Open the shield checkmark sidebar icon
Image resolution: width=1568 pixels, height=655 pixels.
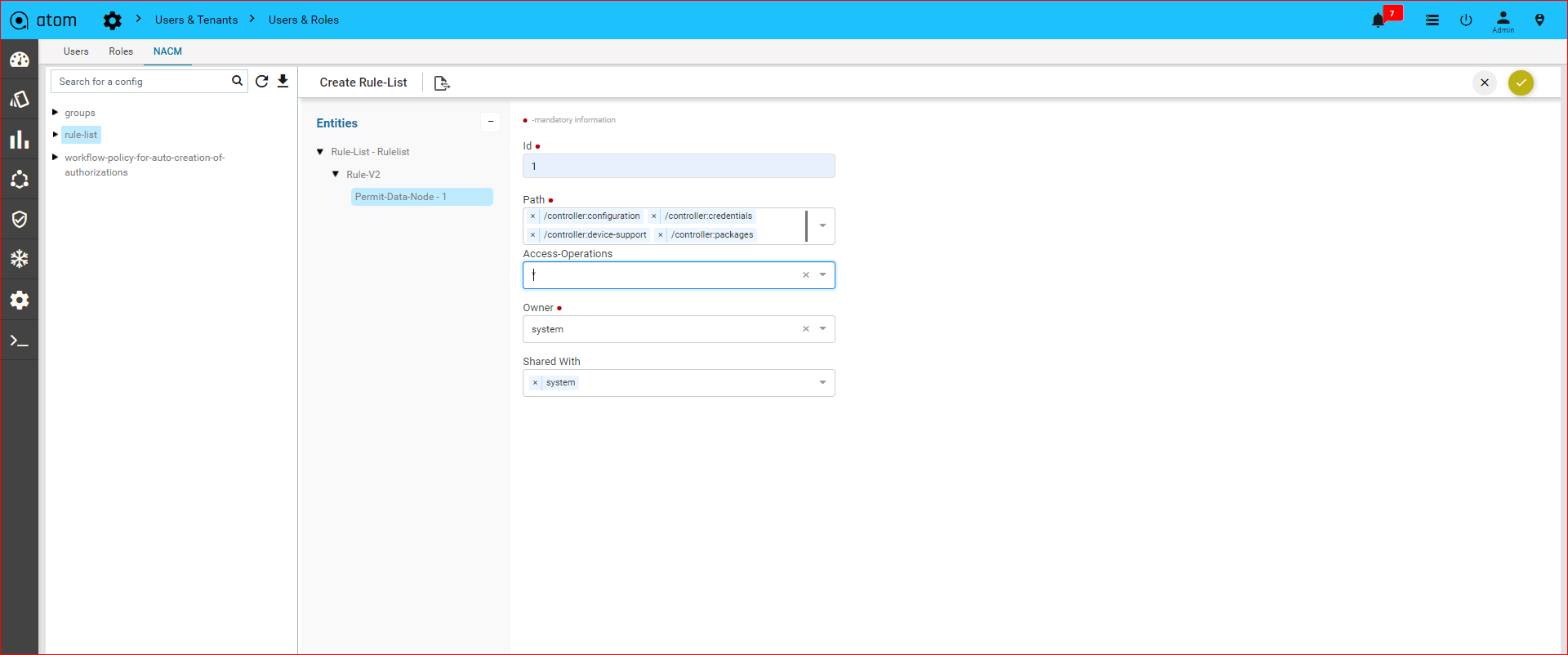[x=20, y=219]
